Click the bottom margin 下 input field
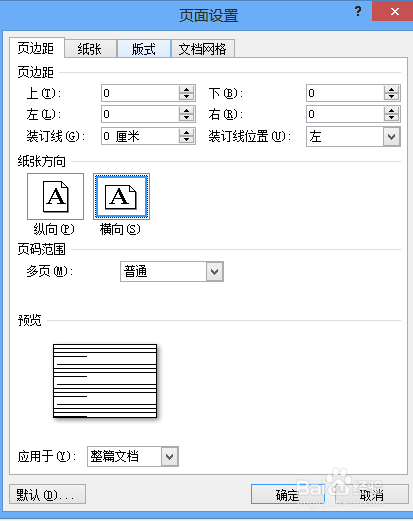Image resolution: width=413 pixels, height=521 pixels. point(345,93)
